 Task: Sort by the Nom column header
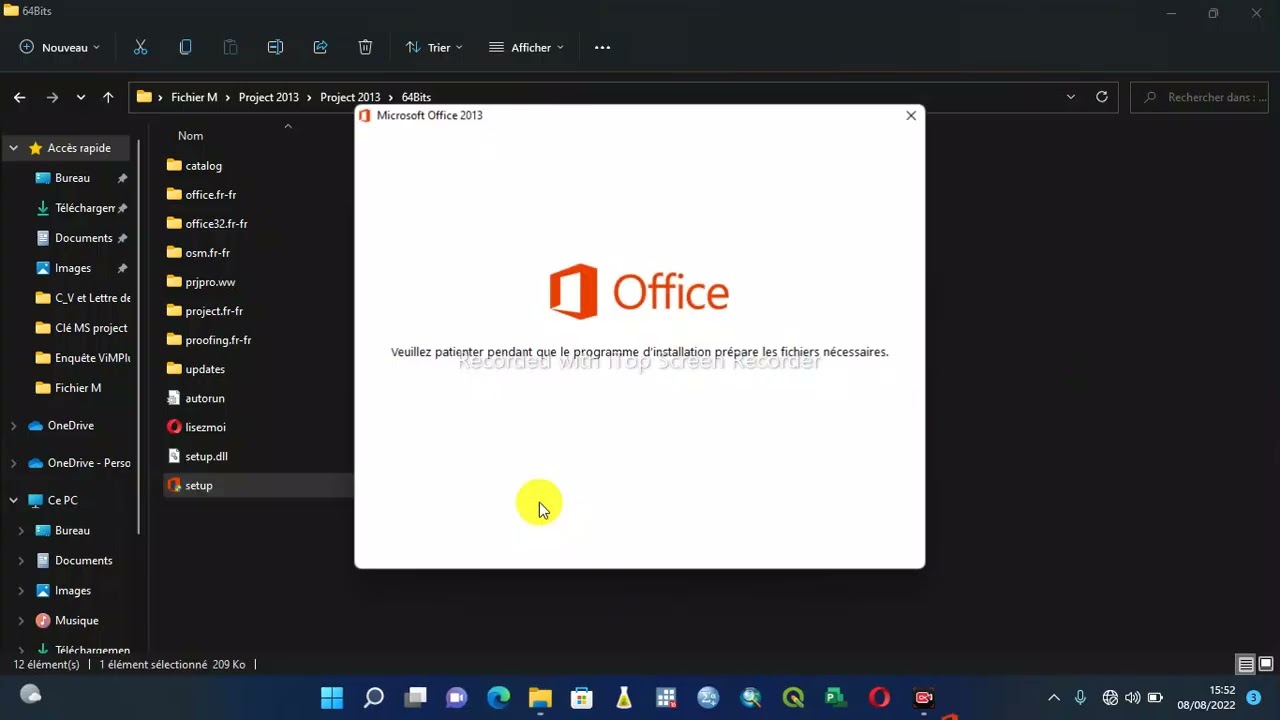tap(190, 135)
